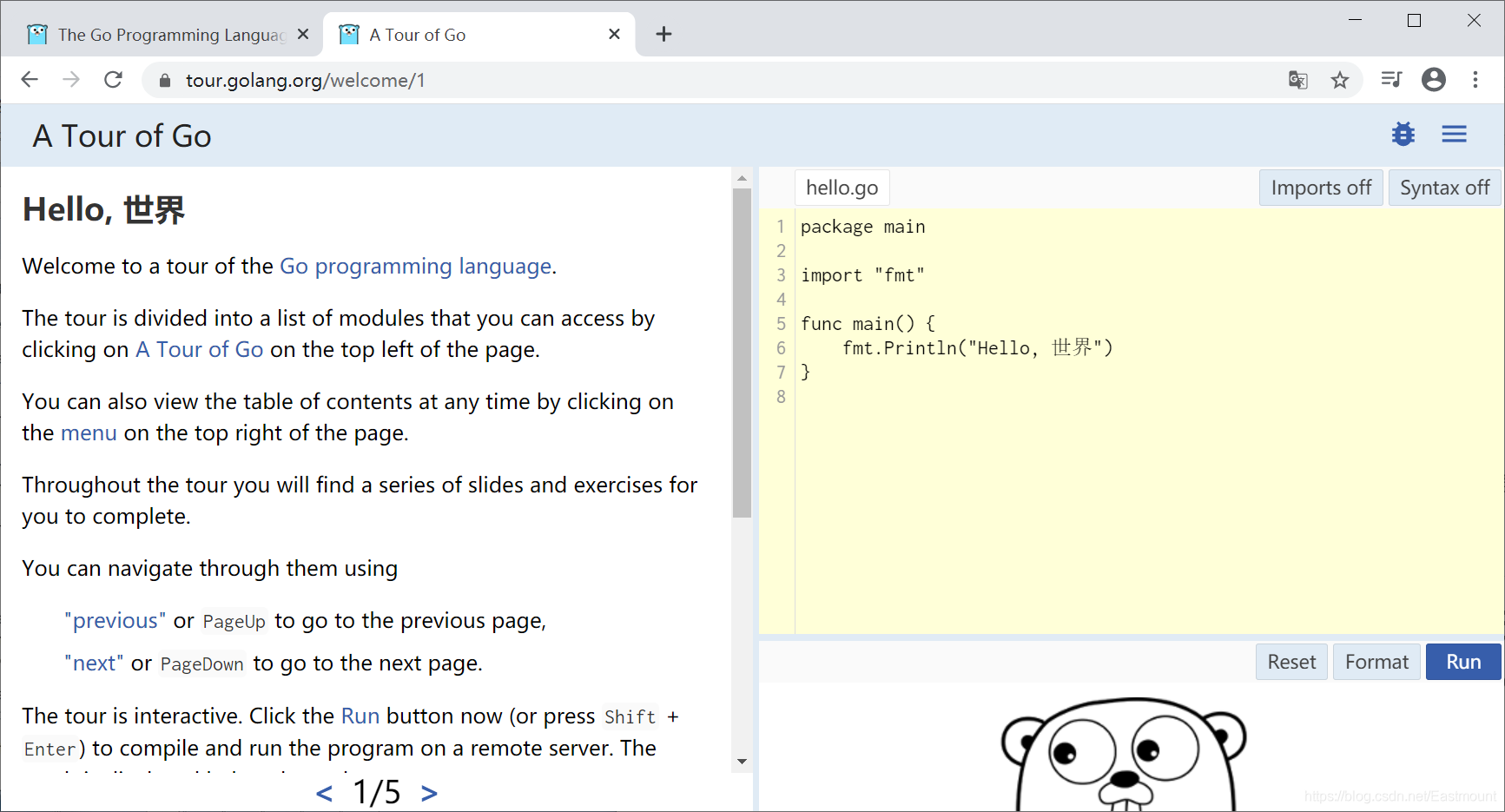Toggle Imports off button
Screen dimensions: 1505x812
click(x=1321, y=188)
